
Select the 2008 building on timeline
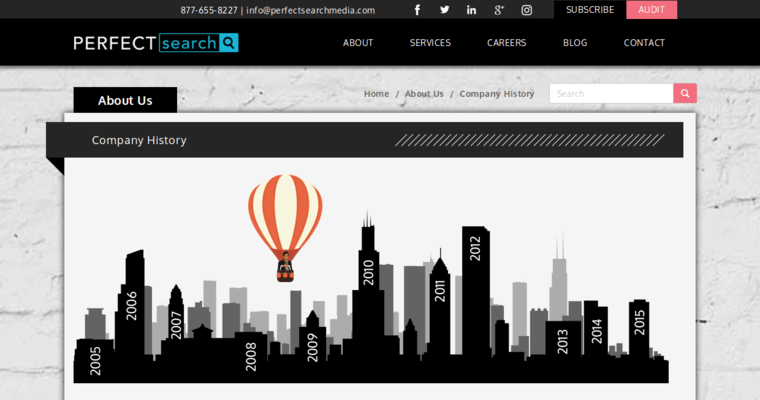[251, 356]
